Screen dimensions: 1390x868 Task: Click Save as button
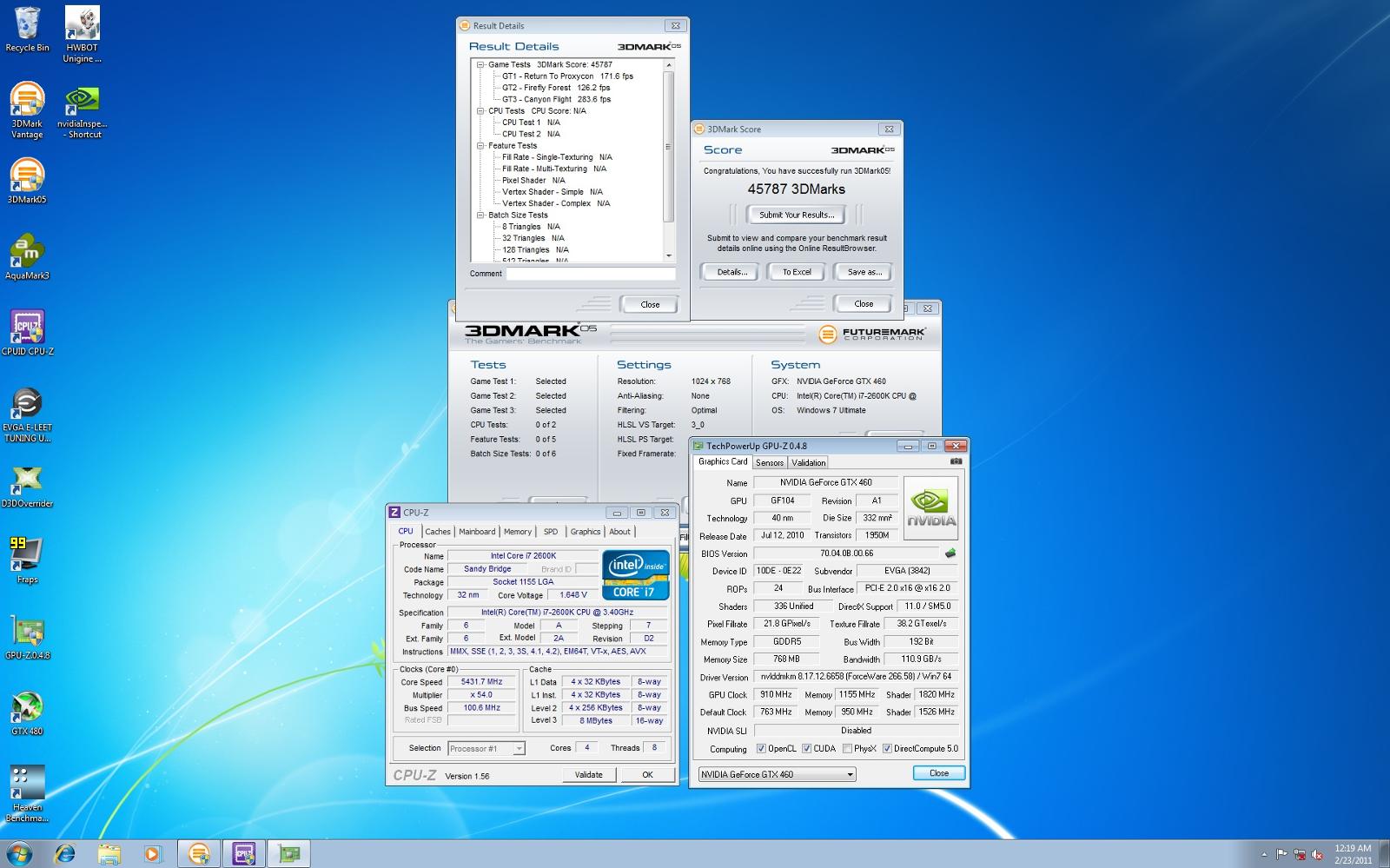pos(864,272)
